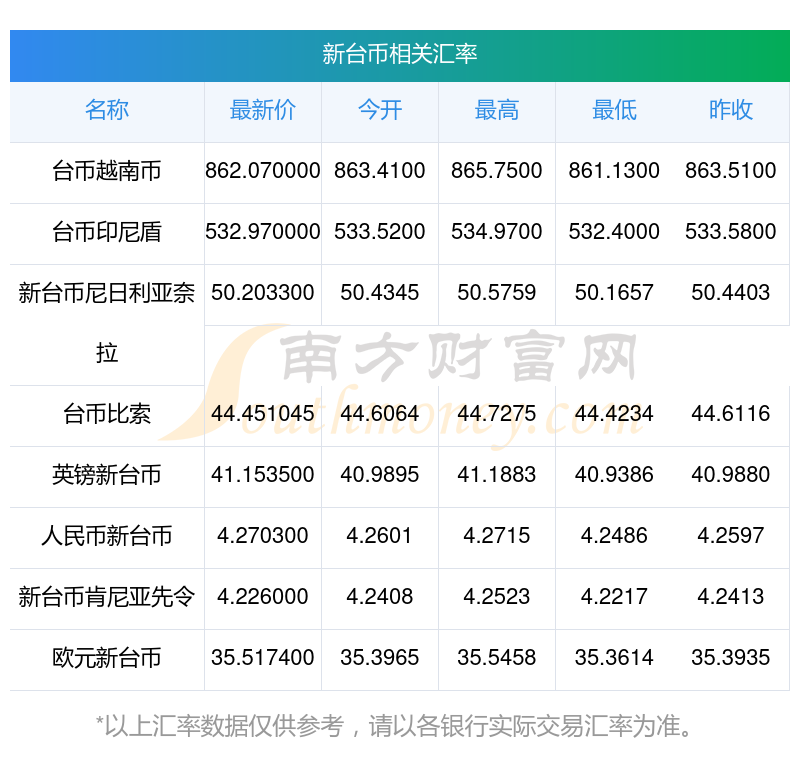The height and width of the screenshot is (757, 800).
Task: Click the 台币比索 row name
Action: point(107,414)
